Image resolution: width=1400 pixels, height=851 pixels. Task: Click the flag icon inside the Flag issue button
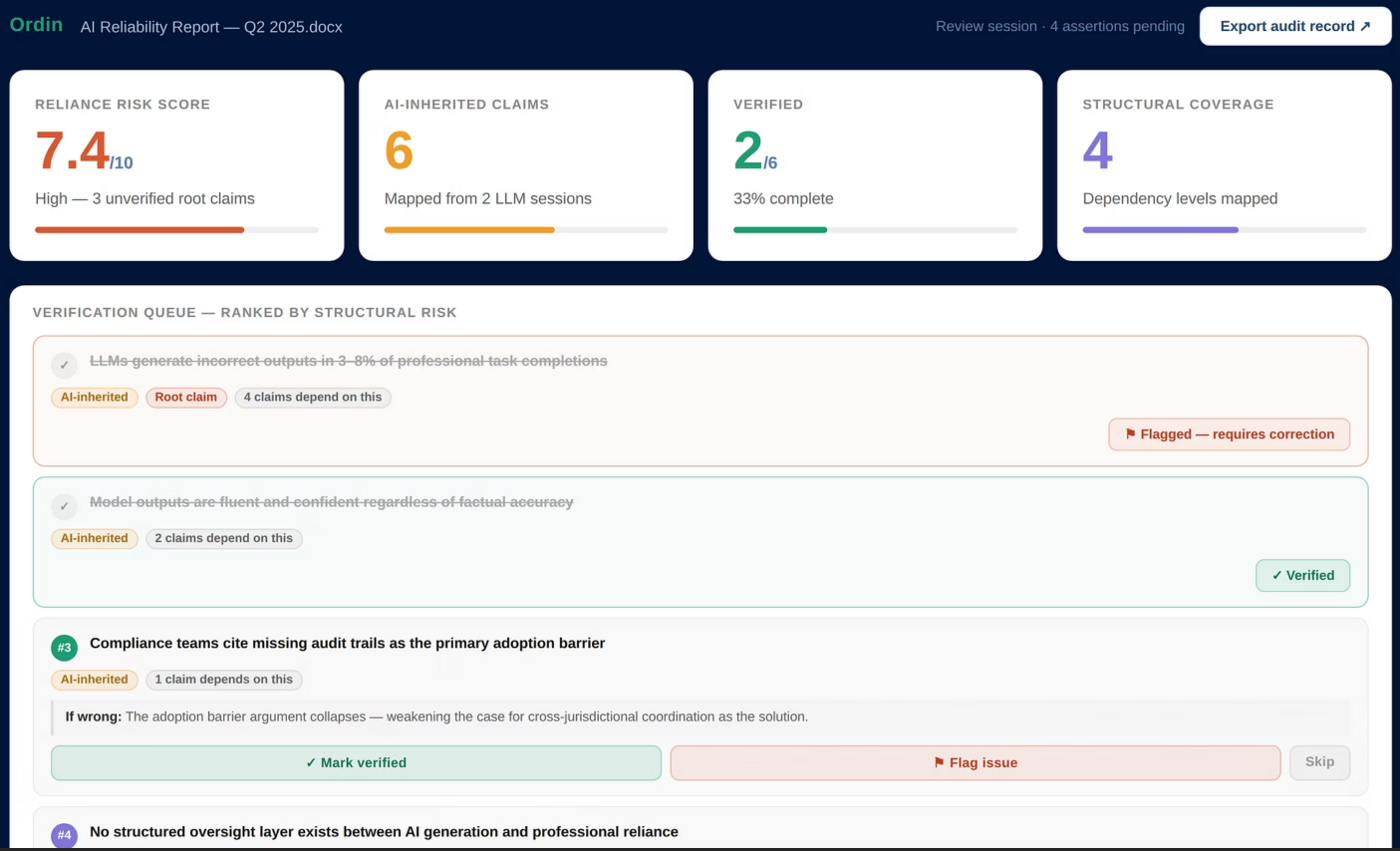click(937, 762)
